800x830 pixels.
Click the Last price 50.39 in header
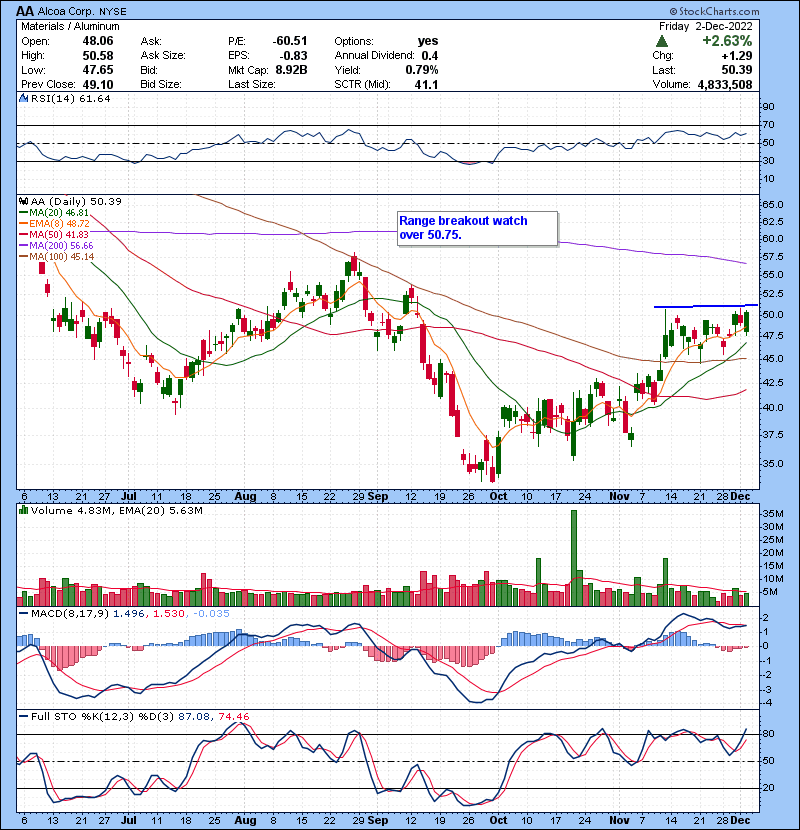(x=737, y=70)
